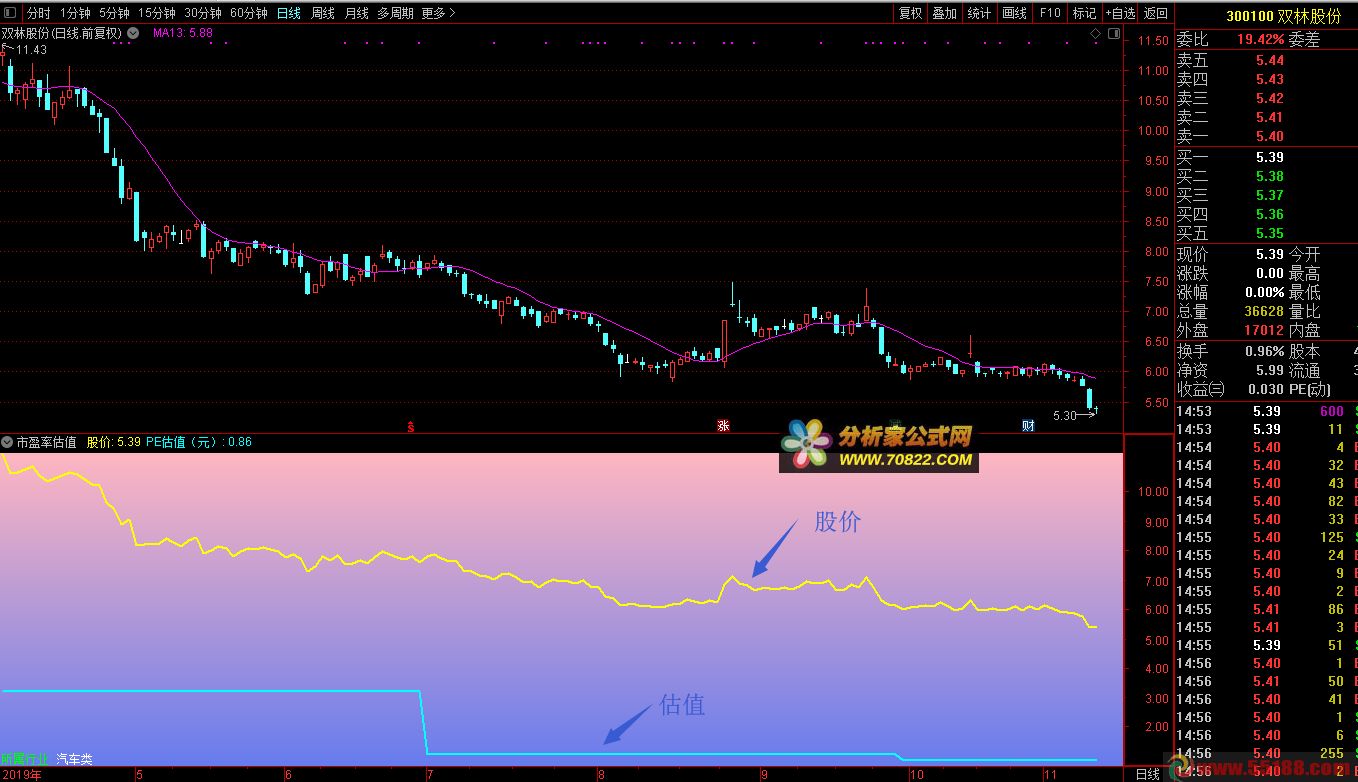Open the 统计 statistics tool
The image size is (1358, 782).
pyautogui.click(x=979, y=13)
